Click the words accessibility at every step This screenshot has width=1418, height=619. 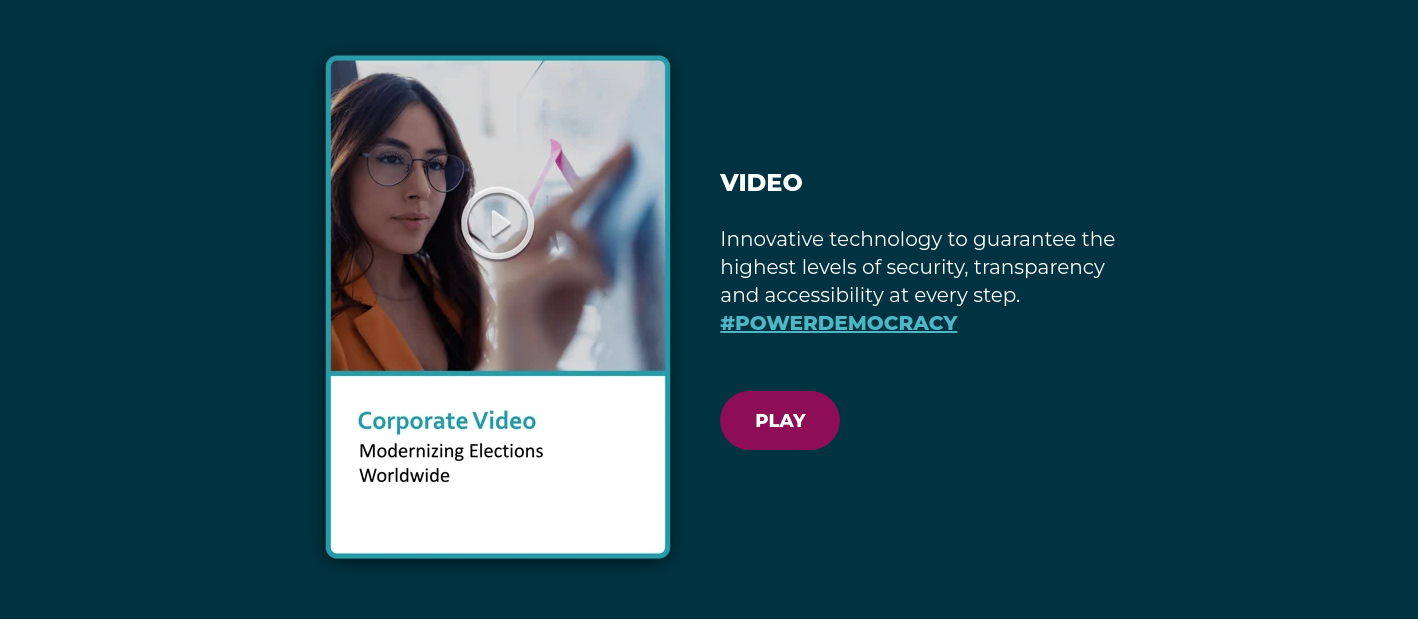coord(891,295)
